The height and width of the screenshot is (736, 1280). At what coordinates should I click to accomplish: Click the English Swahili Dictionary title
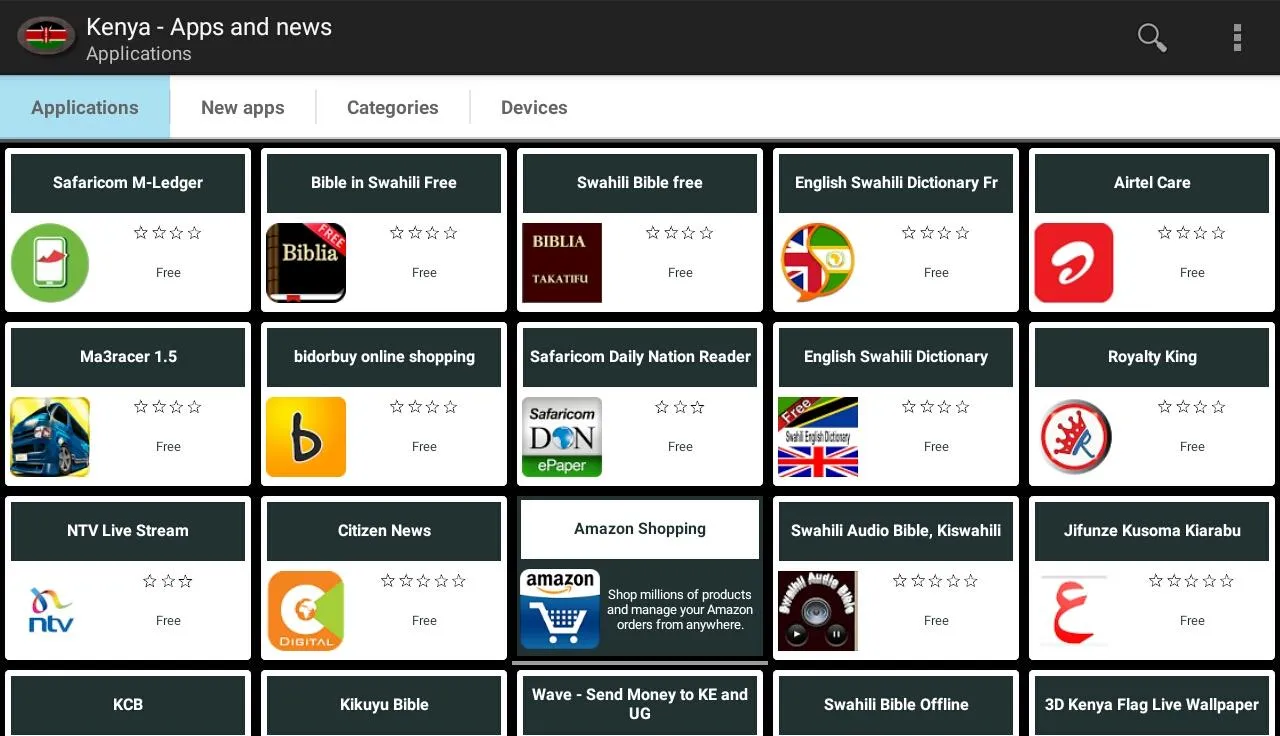[896, 356]
